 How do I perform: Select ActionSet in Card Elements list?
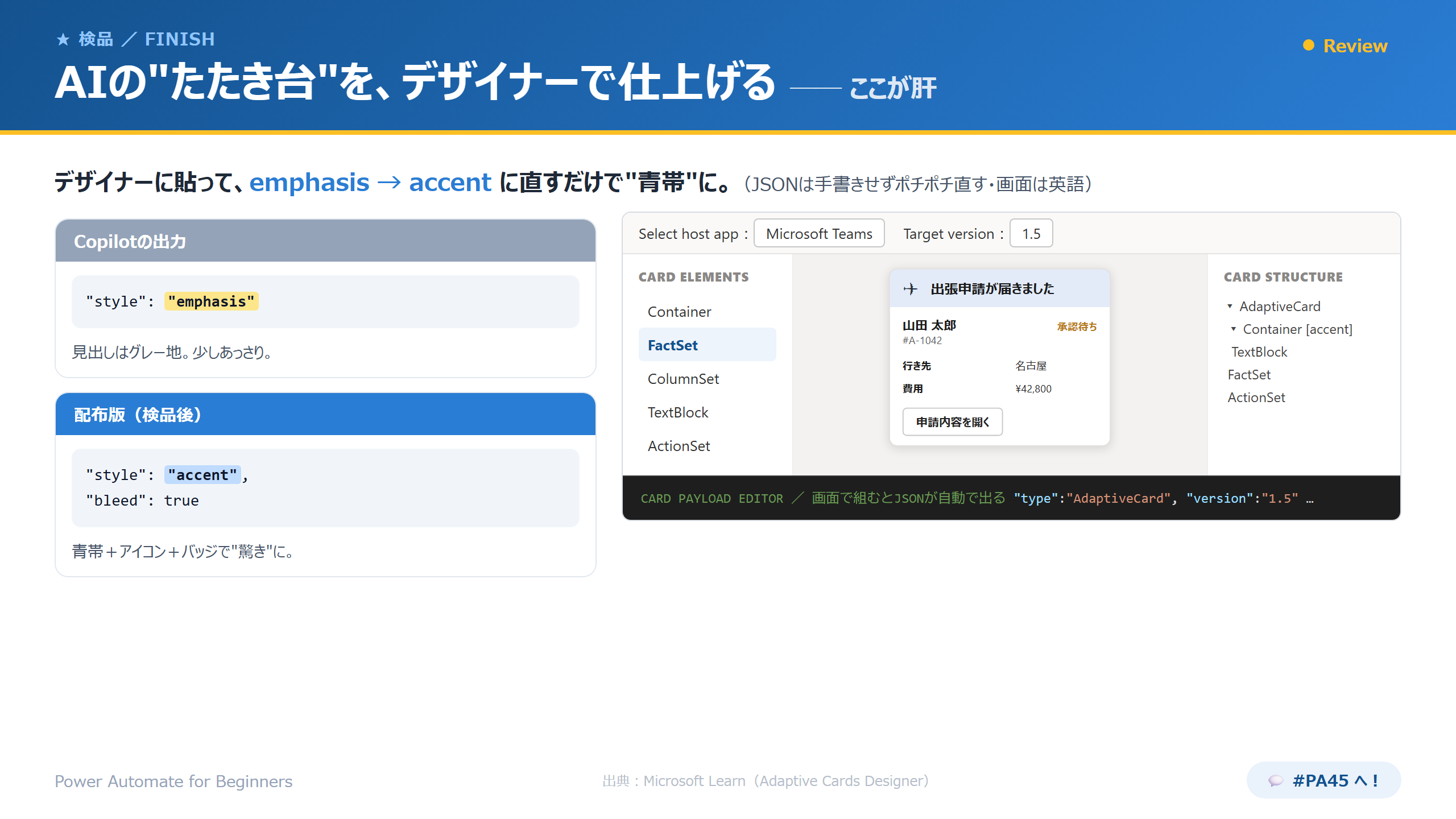(x=708, y=446)
